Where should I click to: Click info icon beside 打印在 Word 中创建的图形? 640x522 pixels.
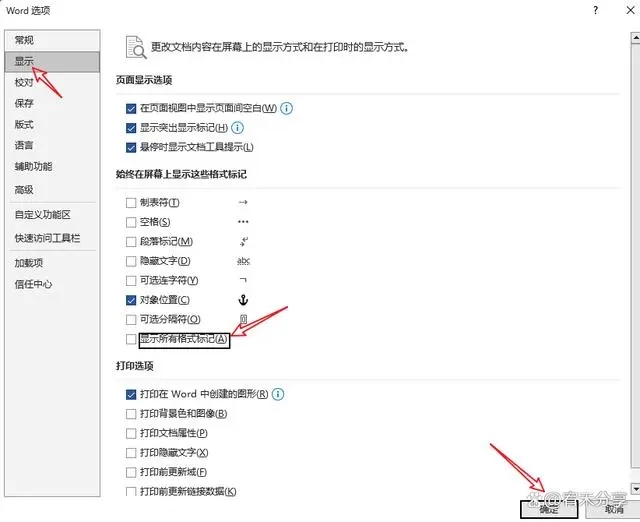(278, 394)
